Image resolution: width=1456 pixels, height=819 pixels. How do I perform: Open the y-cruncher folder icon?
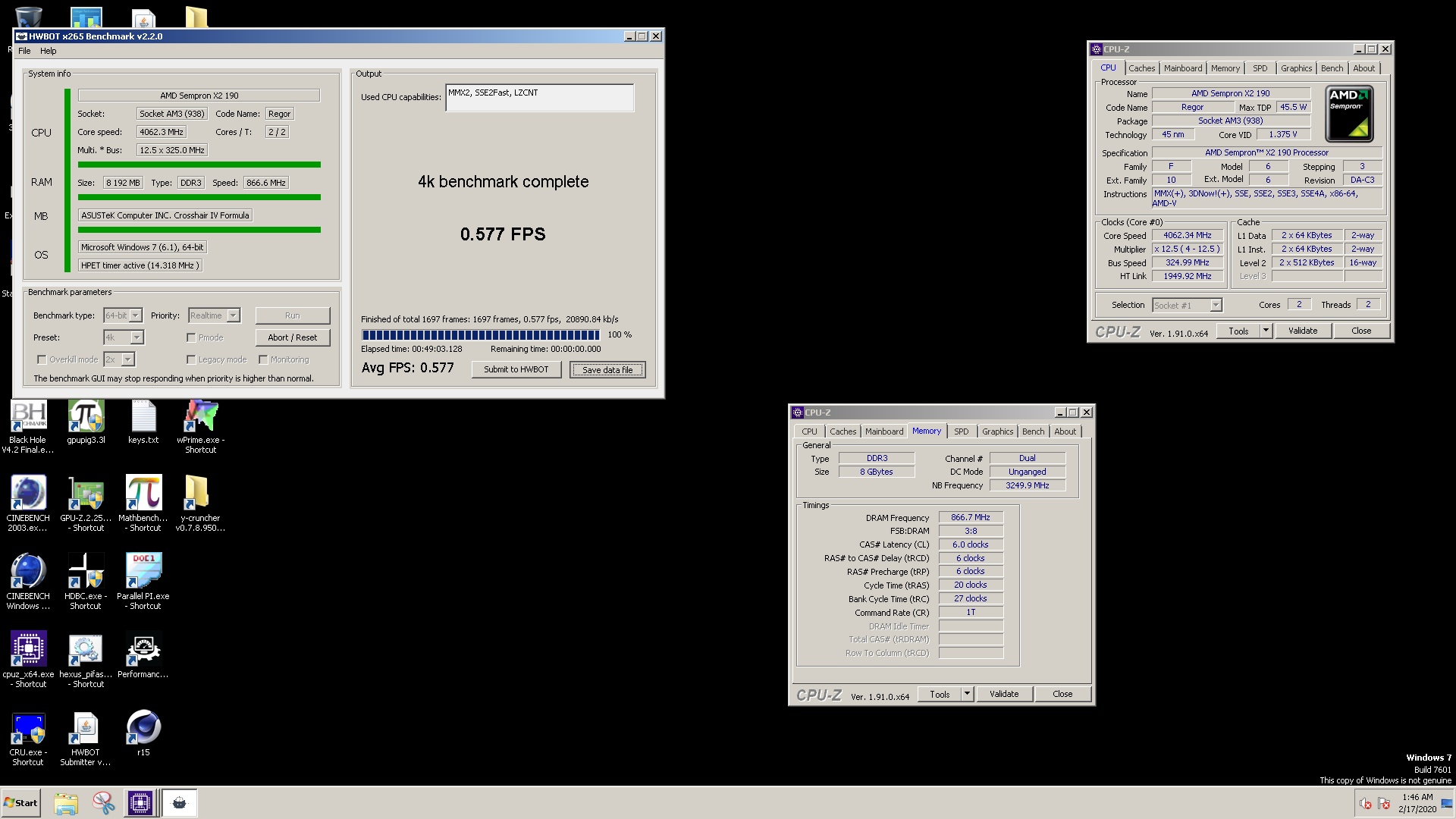tap(196, 493)
